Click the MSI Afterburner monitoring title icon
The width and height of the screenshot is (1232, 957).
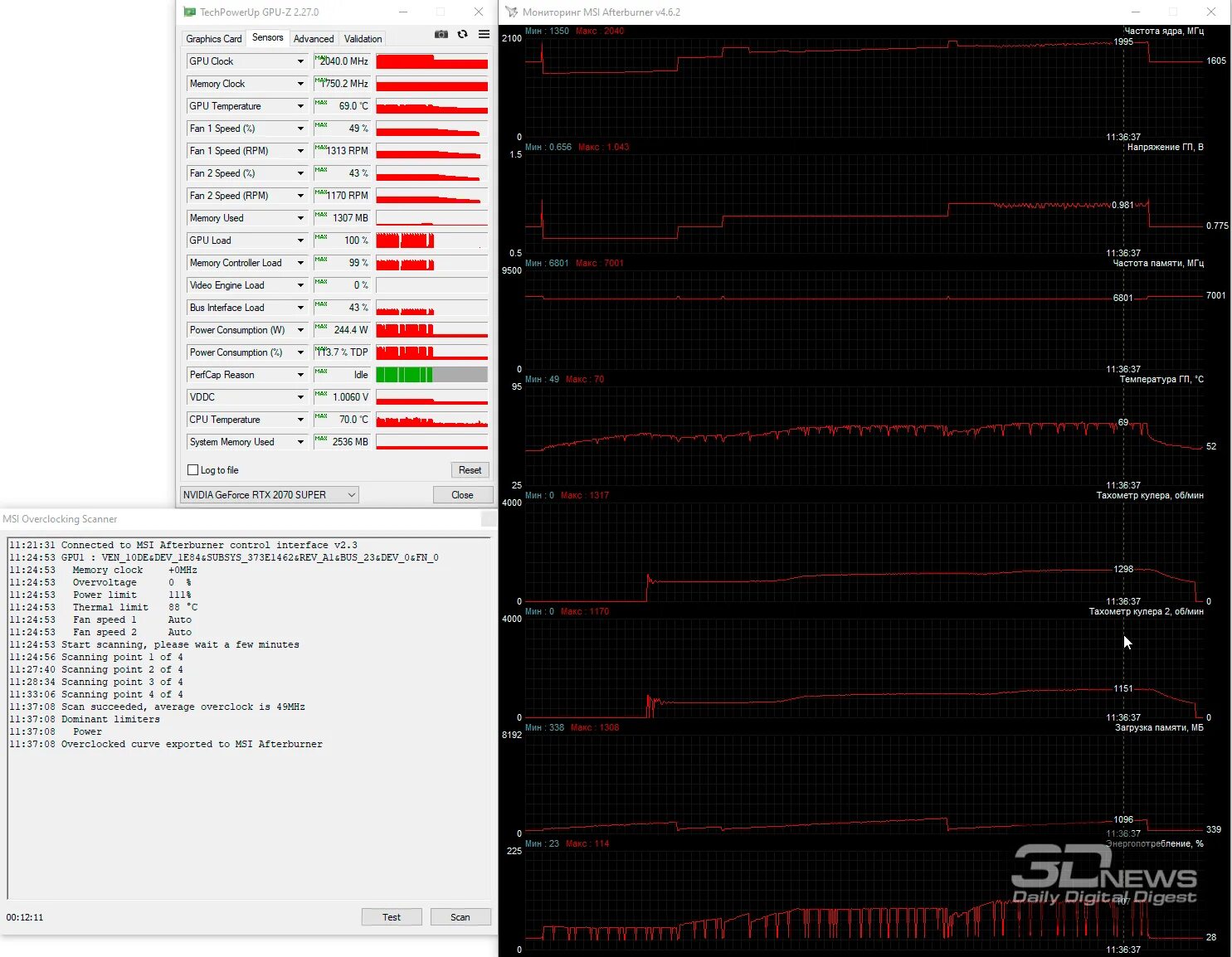click(512, 12)
